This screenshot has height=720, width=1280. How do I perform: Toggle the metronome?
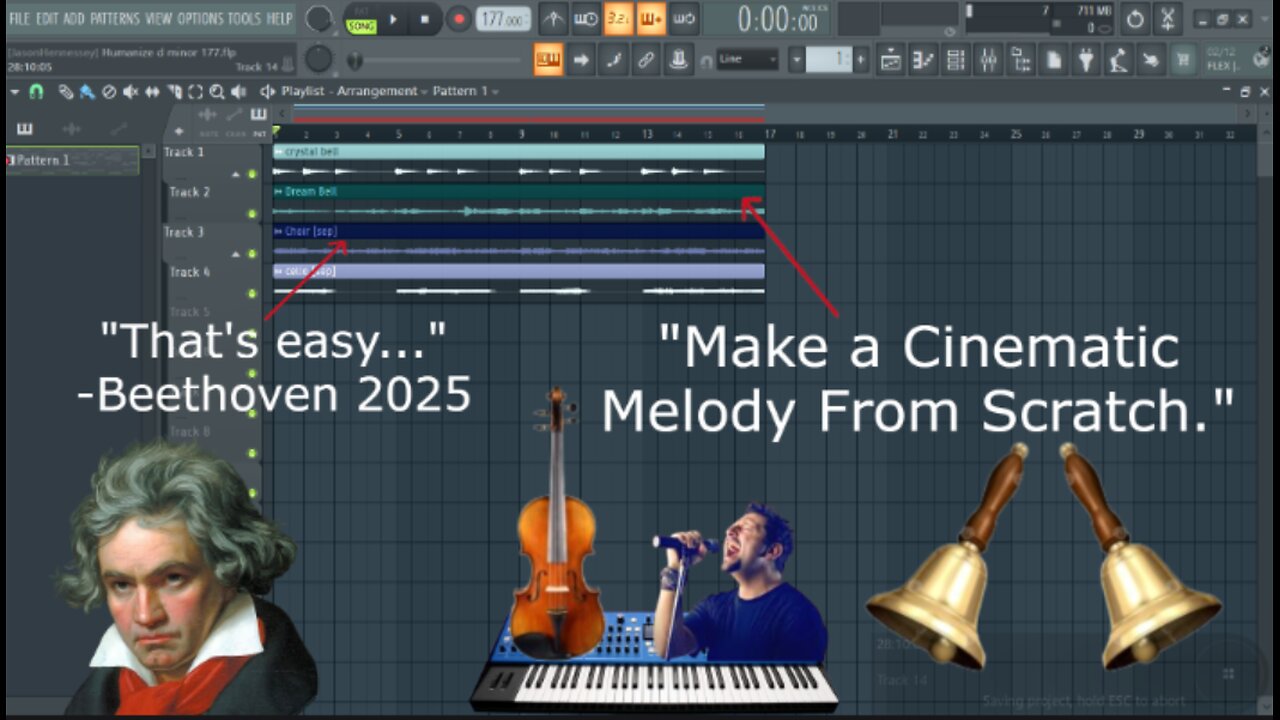(x=553, y=19)
